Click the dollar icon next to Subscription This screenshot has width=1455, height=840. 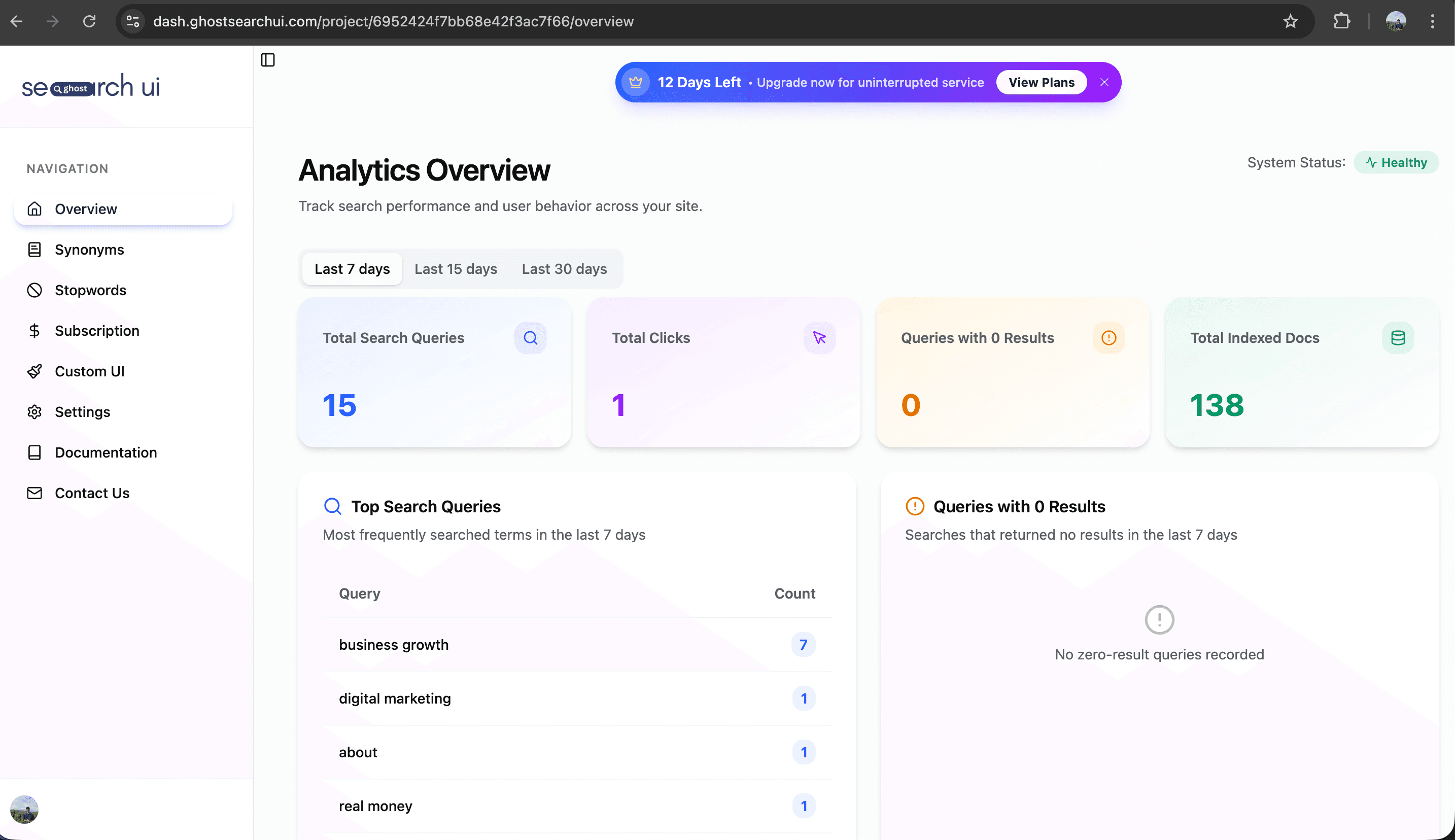click(x=34, y=330)
